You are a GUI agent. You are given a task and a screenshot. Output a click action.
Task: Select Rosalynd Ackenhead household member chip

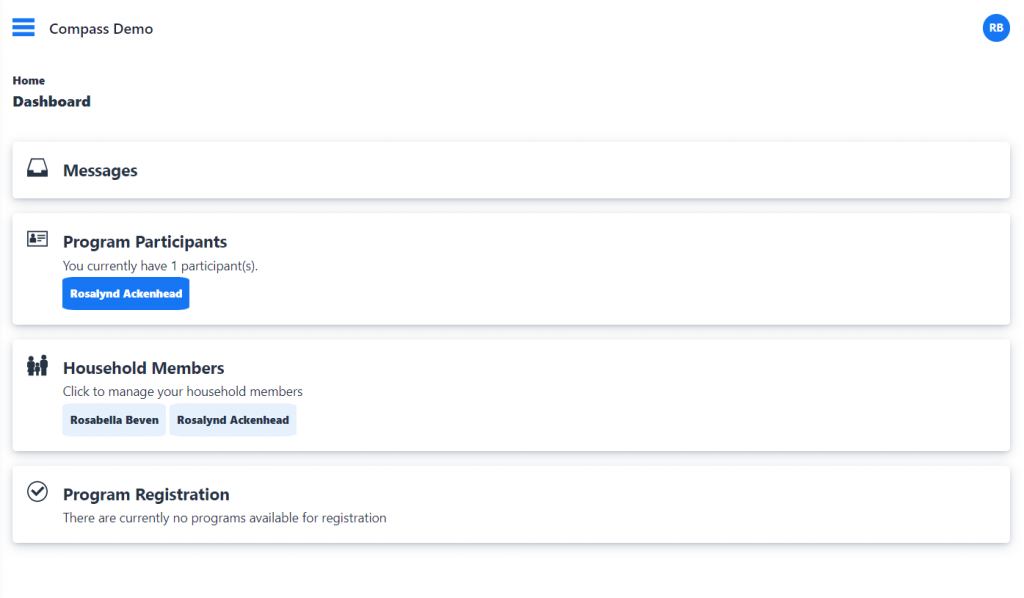[x=233, y=420]
